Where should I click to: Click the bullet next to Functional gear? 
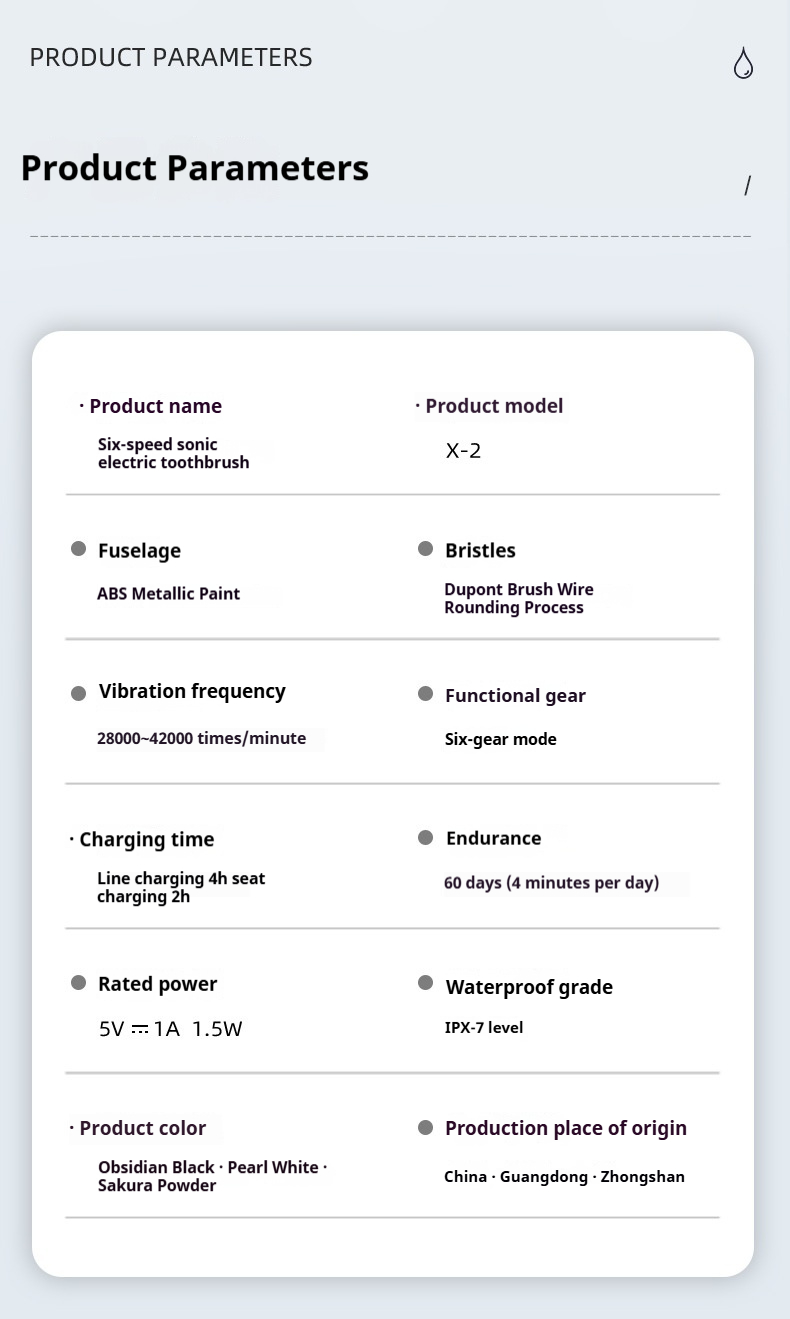click(426, 694)
